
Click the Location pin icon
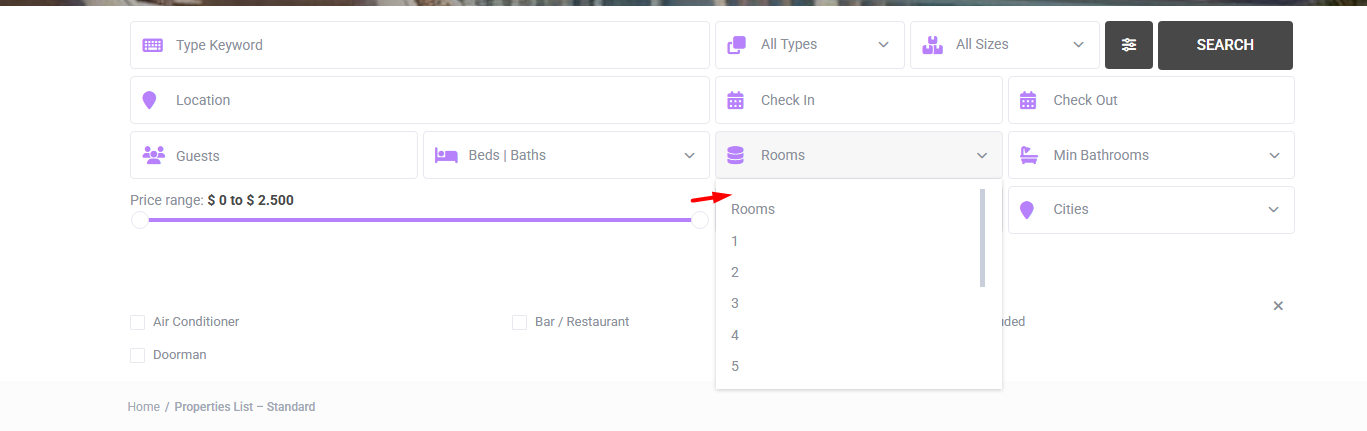pyautogui.click(x=149, y=100)
